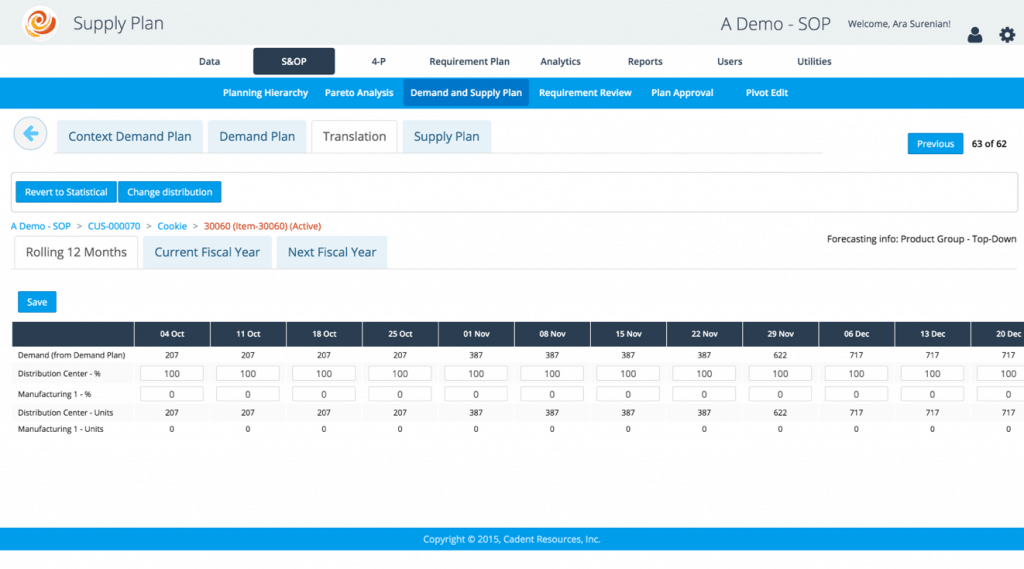The image size is (1024, 569).
Task: Click the Supply Plan swirl logo
Action: point(40,23)
